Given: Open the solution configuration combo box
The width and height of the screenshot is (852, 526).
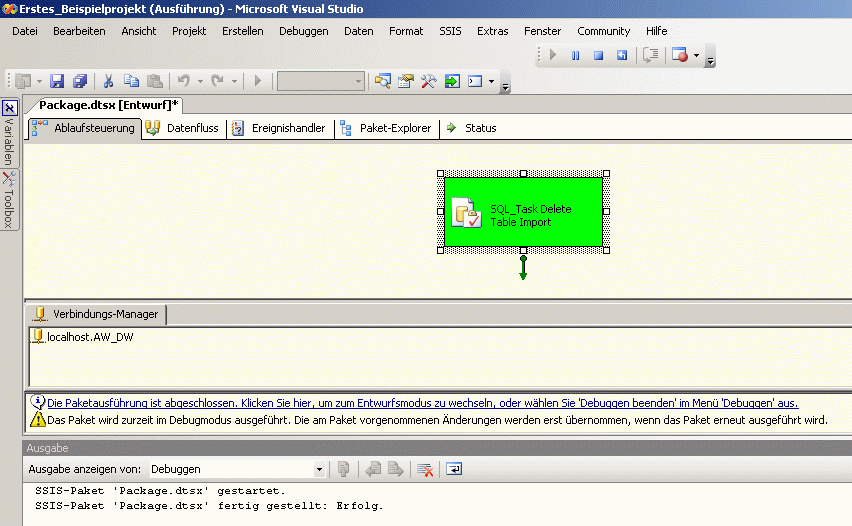Looking at the screenshot, I should [321, 82].
